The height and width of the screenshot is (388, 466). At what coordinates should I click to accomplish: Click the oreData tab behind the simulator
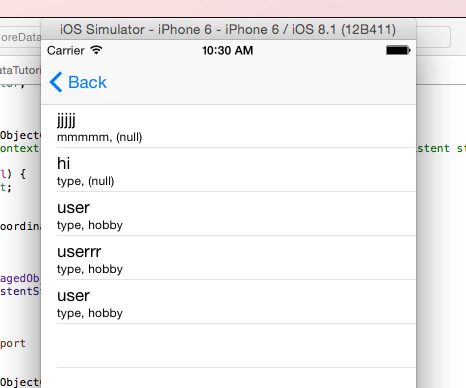click(21, 37)
